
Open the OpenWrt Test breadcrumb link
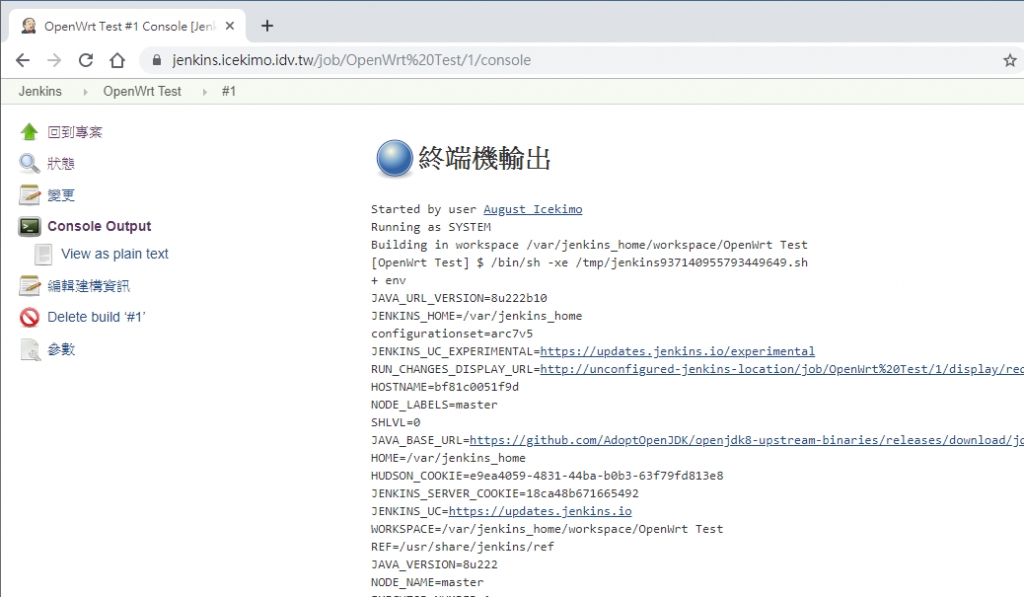point(142,91)
